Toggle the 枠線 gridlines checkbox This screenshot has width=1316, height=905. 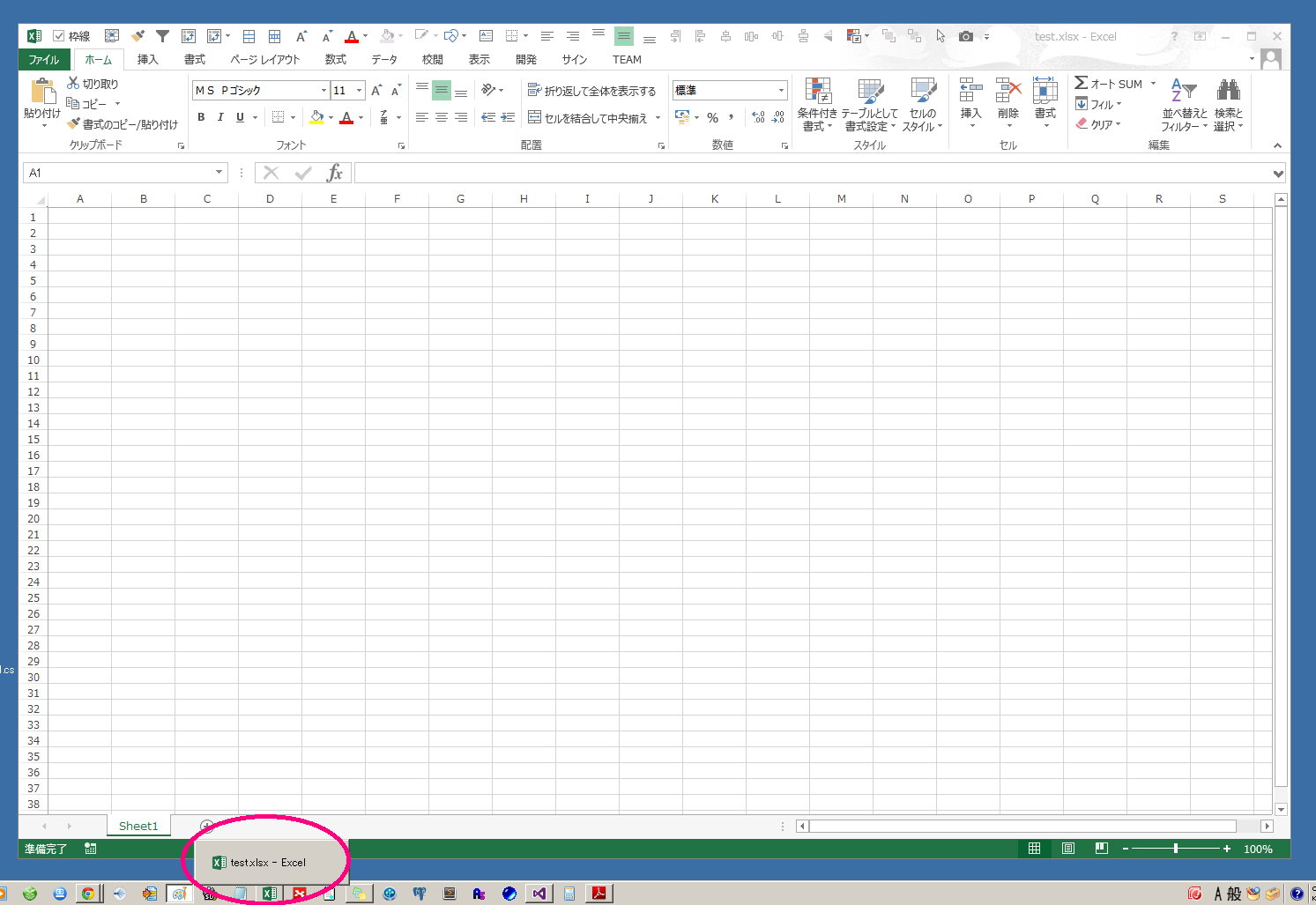(59, 36)
